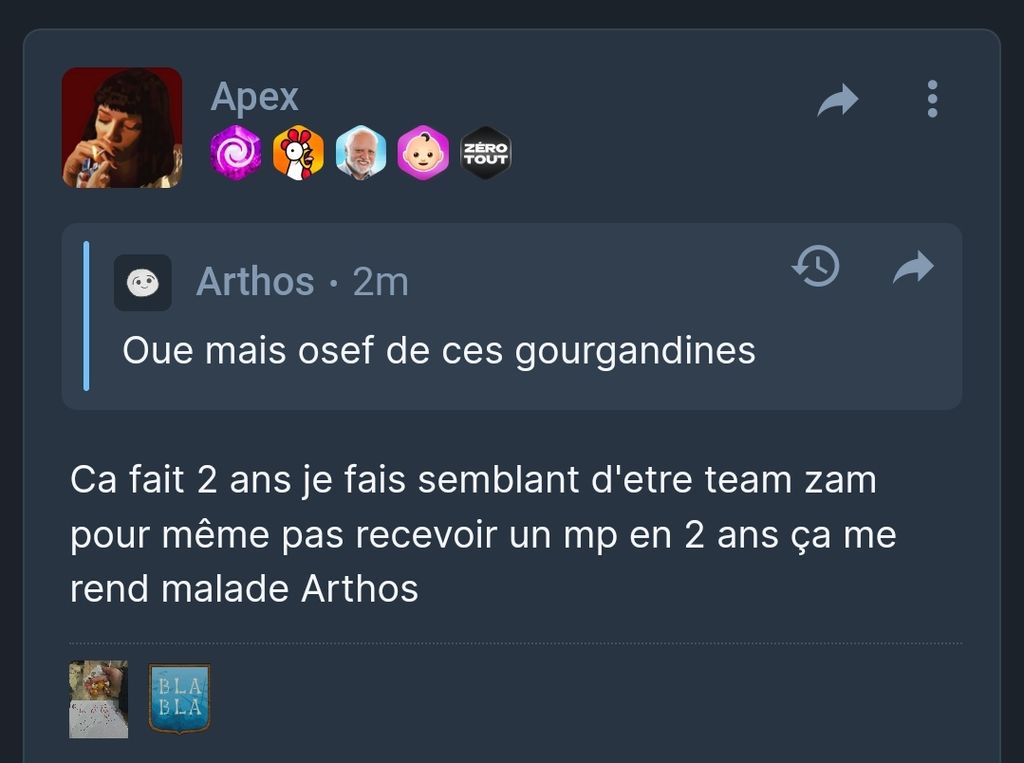The width and height of the screenshot is (1024, 763).
Task: Open Apex's profile picture
Action: pos(122,127)
